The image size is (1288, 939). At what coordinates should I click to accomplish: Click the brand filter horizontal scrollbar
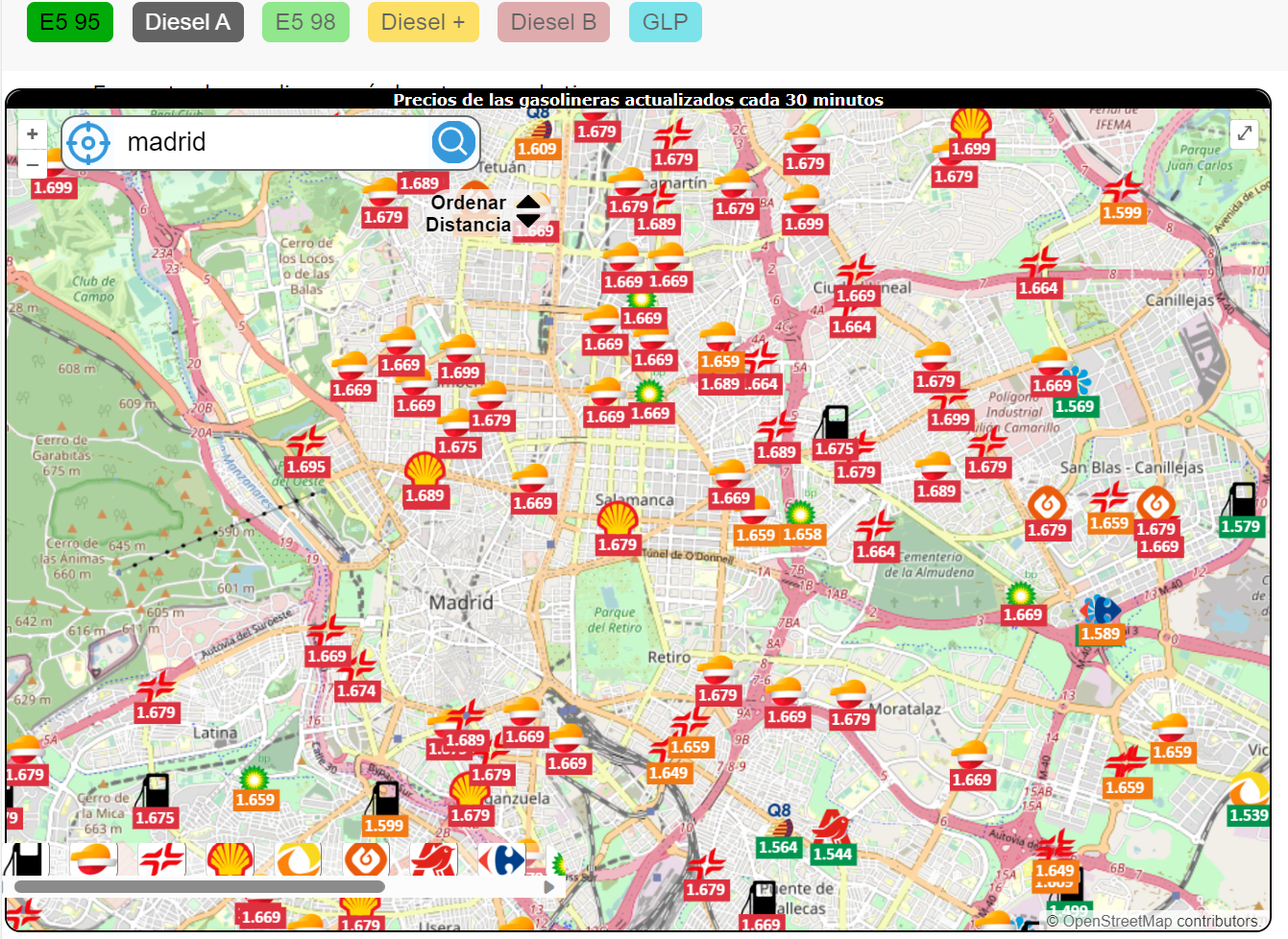(200, 887)
